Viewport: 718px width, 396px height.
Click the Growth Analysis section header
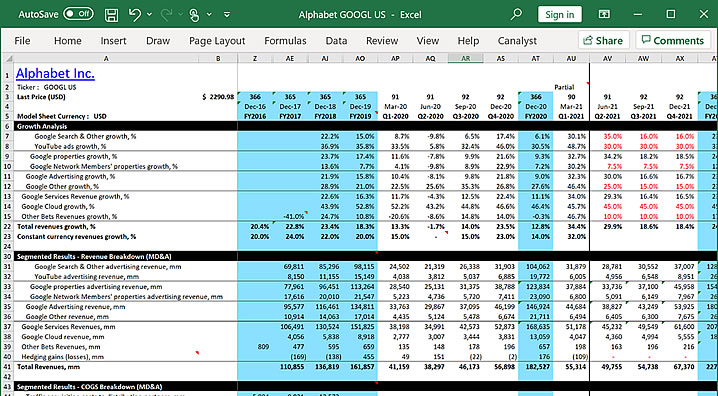coord(42,126)
